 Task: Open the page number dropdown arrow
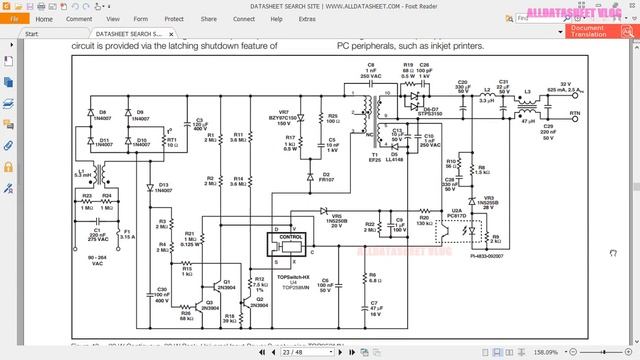click(x=331, y=352)
